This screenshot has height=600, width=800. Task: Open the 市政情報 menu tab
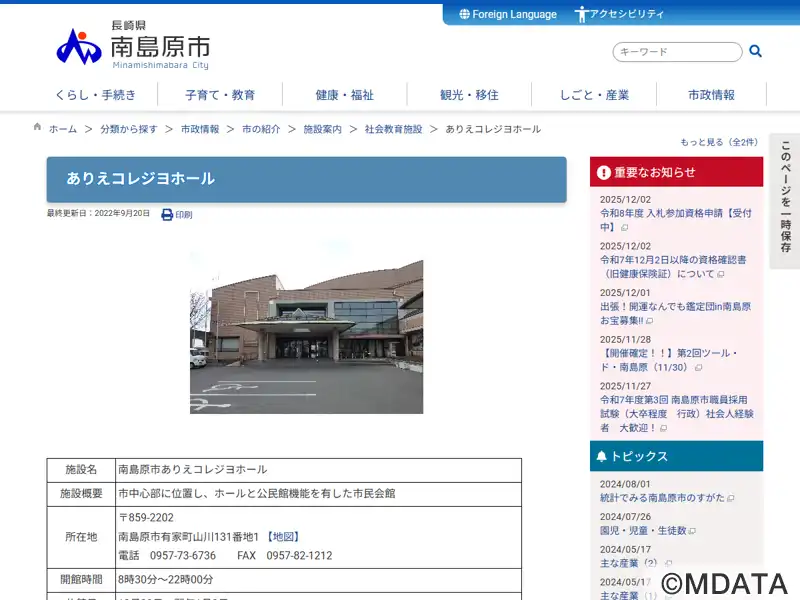711,95
